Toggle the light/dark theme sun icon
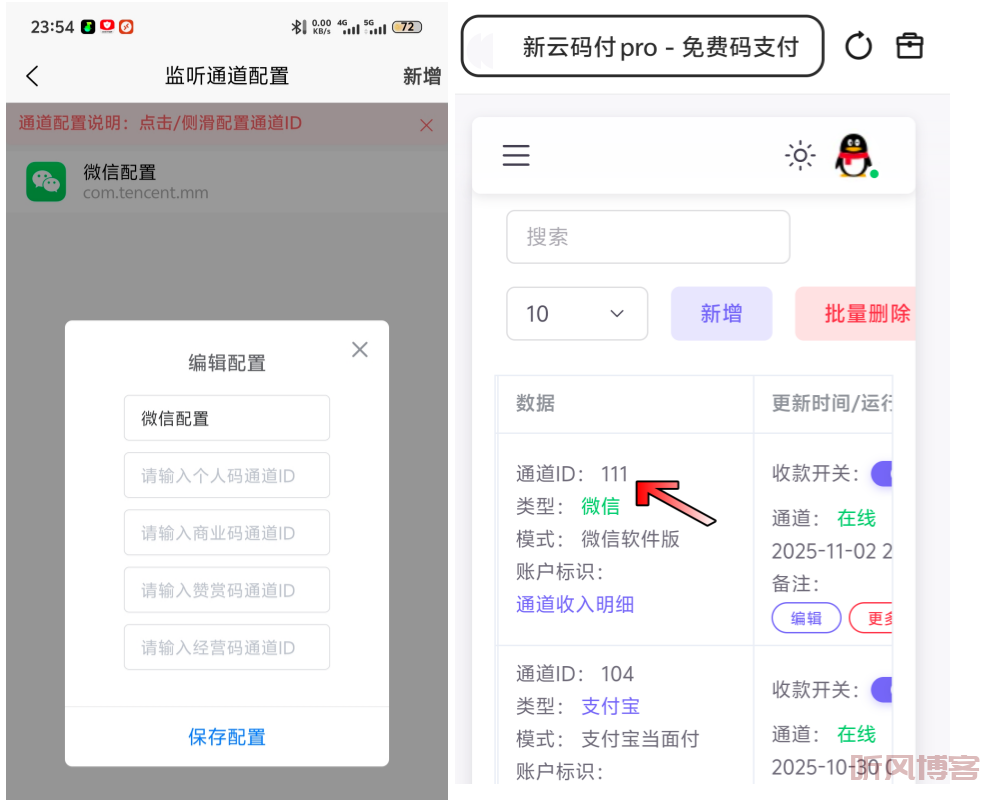This screenshot has width=998, height=800. (800, 155)
